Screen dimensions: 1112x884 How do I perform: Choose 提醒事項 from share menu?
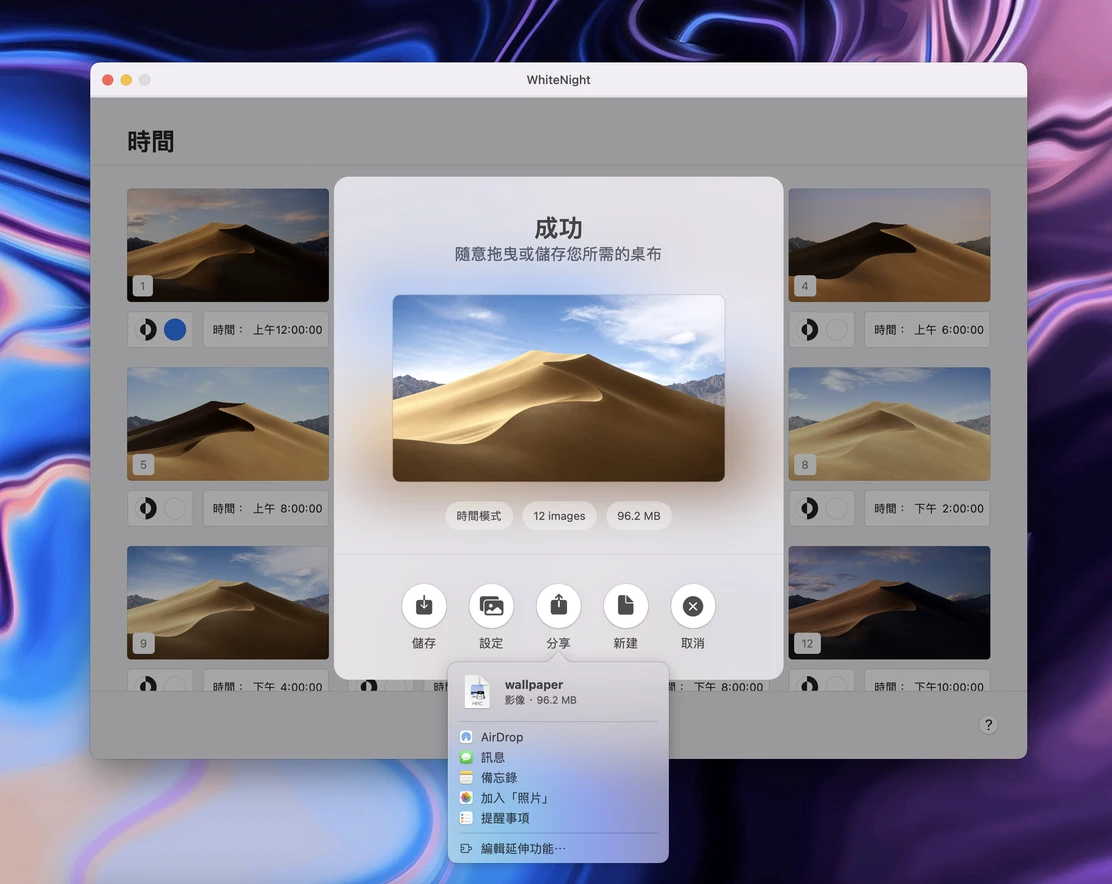coord(558,818)
